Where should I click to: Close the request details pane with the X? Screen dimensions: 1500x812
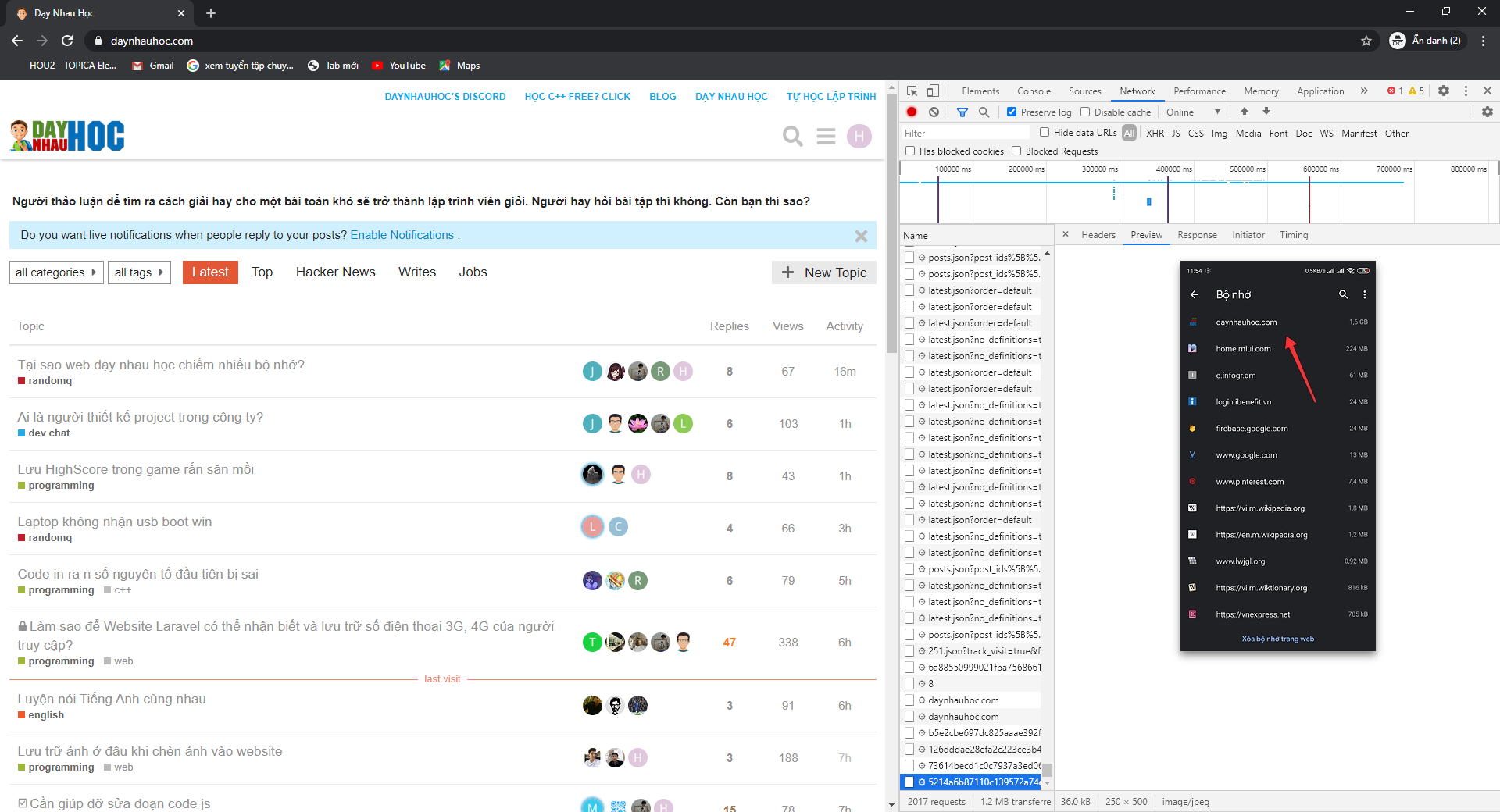pos(1066,234)
